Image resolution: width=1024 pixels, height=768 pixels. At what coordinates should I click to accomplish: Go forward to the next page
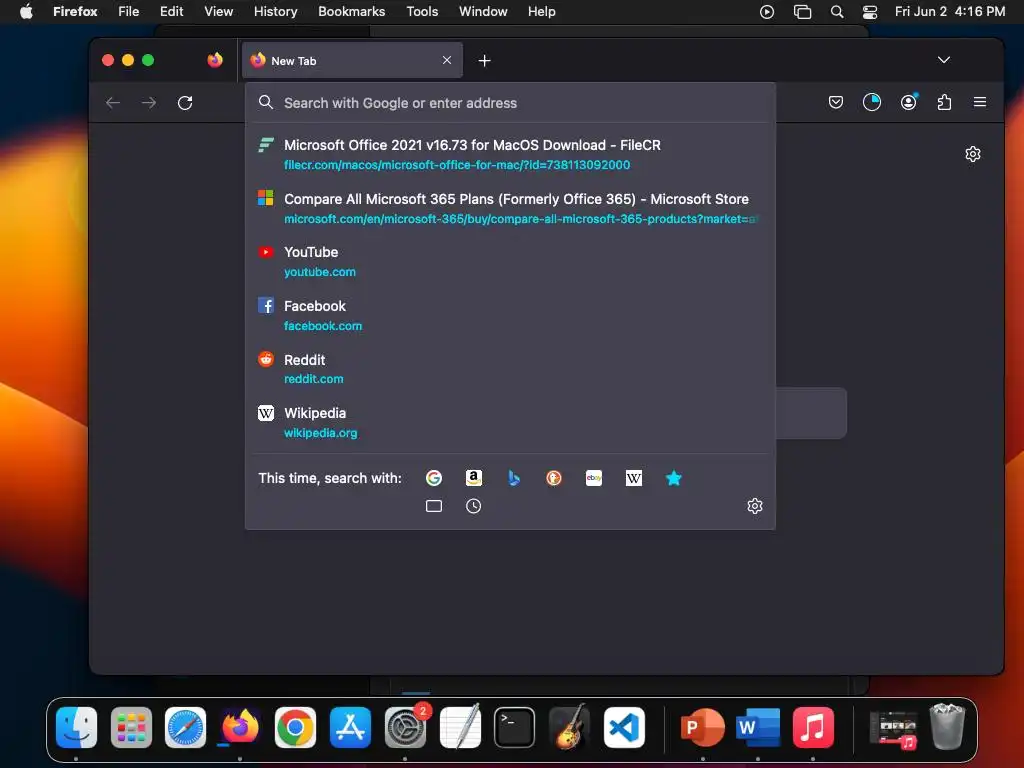(x=149, y=103)
